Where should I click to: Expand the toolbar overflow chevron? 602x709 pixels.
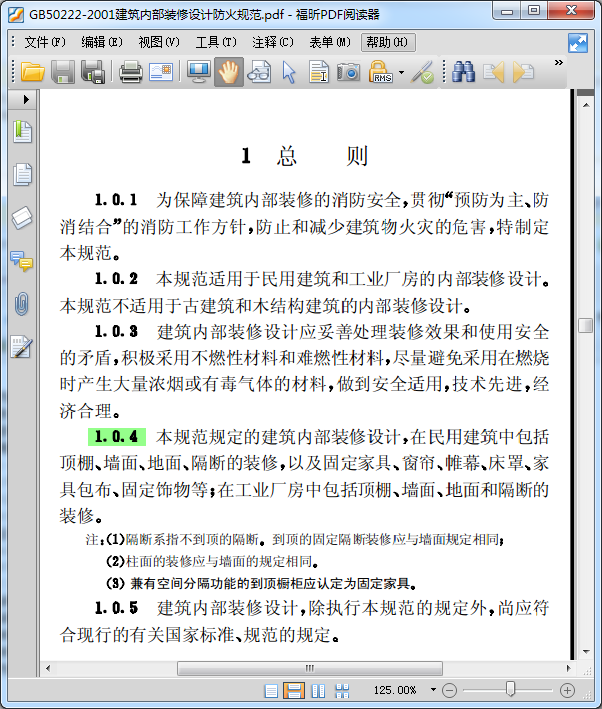point(559,62)
